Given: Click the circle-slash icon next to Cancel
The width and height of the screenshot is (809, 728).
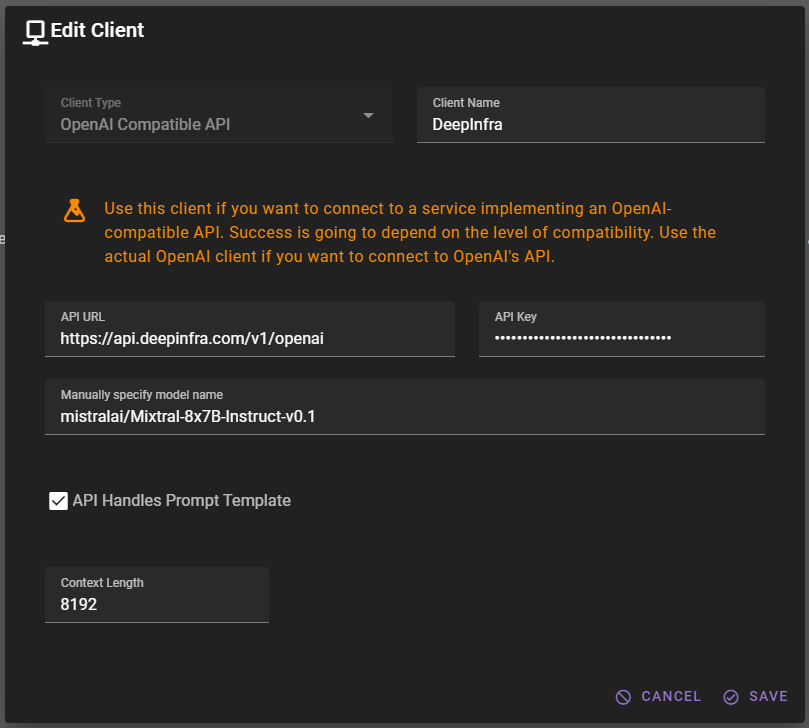Looking at the screenshot, I should [x=623, y=697].
